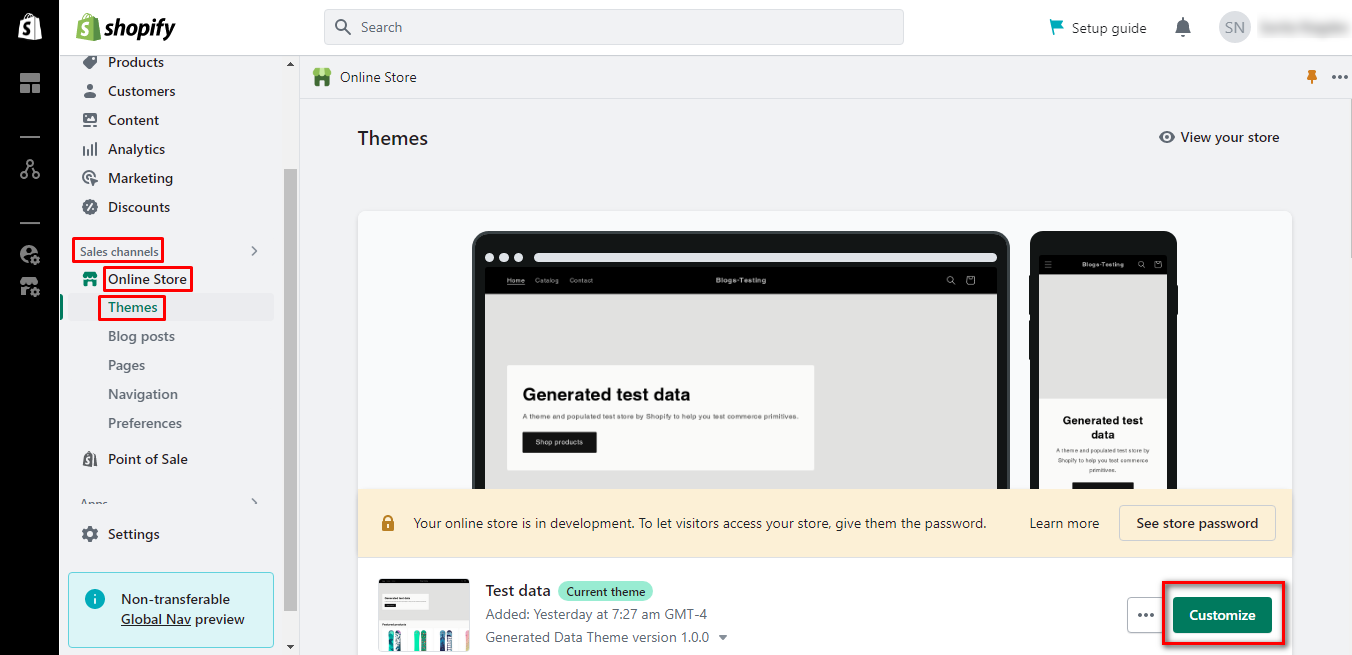Click the See store password button
The image size is (1352, 655).
pyautogui.click(x=1197, y=523)
